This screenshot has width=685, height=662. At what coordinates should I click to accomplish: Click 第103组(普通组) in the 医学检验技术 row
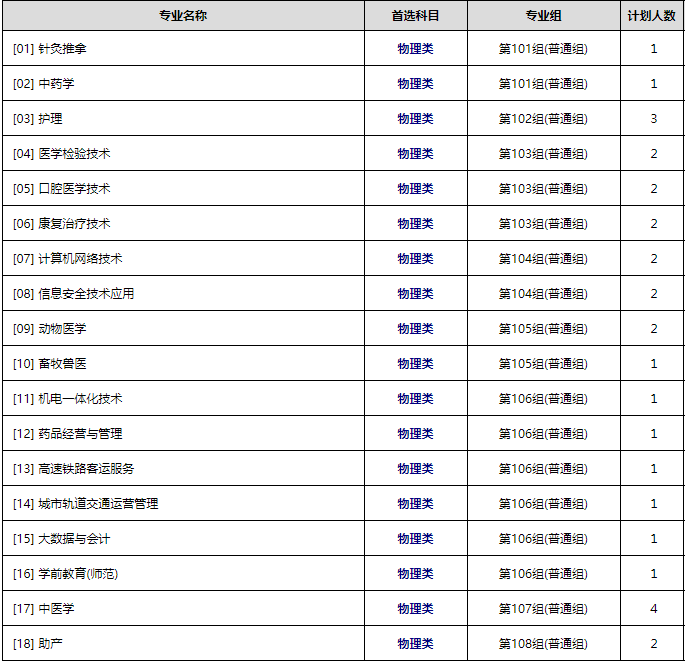543,153
